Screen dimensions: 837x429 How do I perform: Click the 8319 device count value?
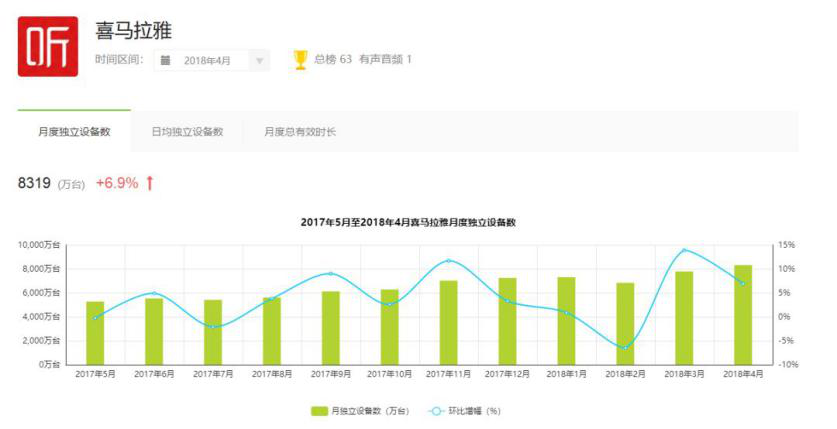(x=34, y=183)
